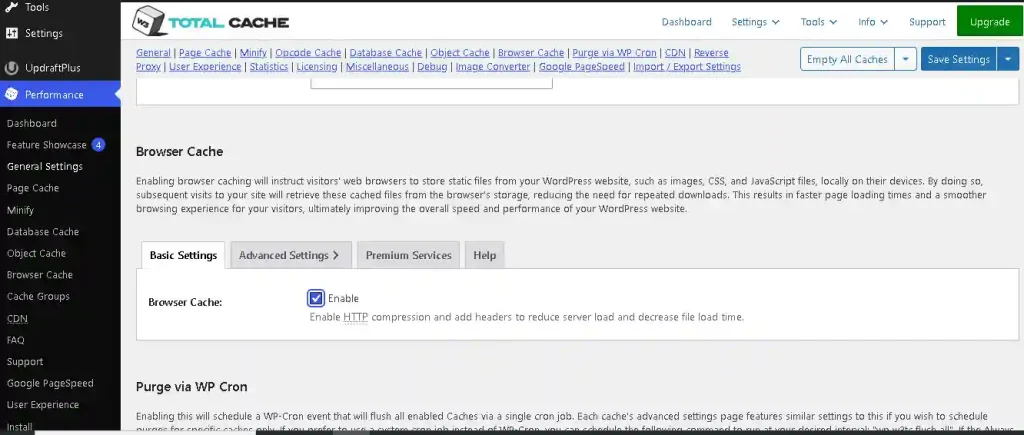Open User Experience in sidebar
Viewport: 1024px width, 435px height.
42,405
